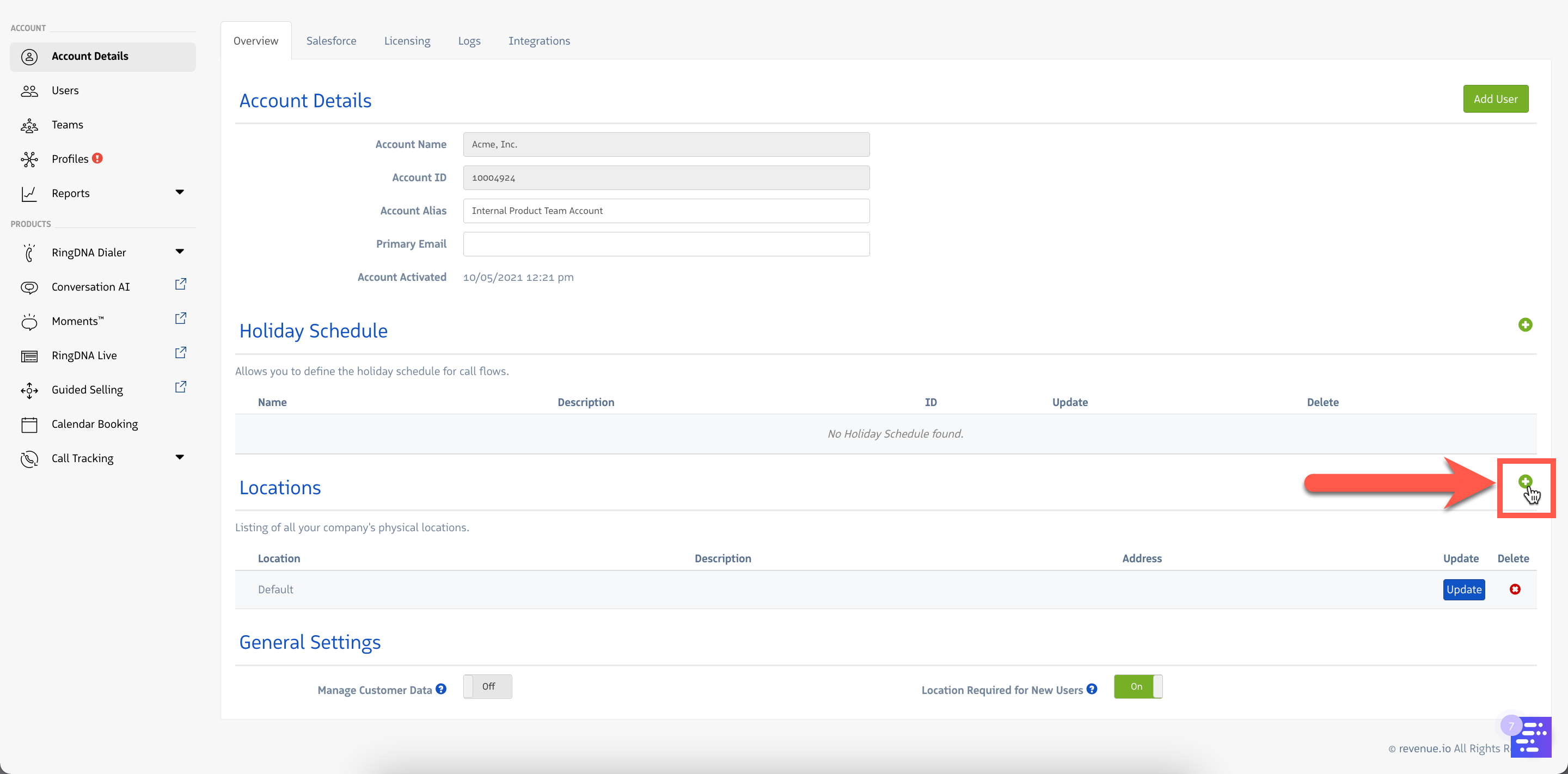Click the Primary Email input field
Viewport: 1568px width, 774px height.
click(666, 244)
